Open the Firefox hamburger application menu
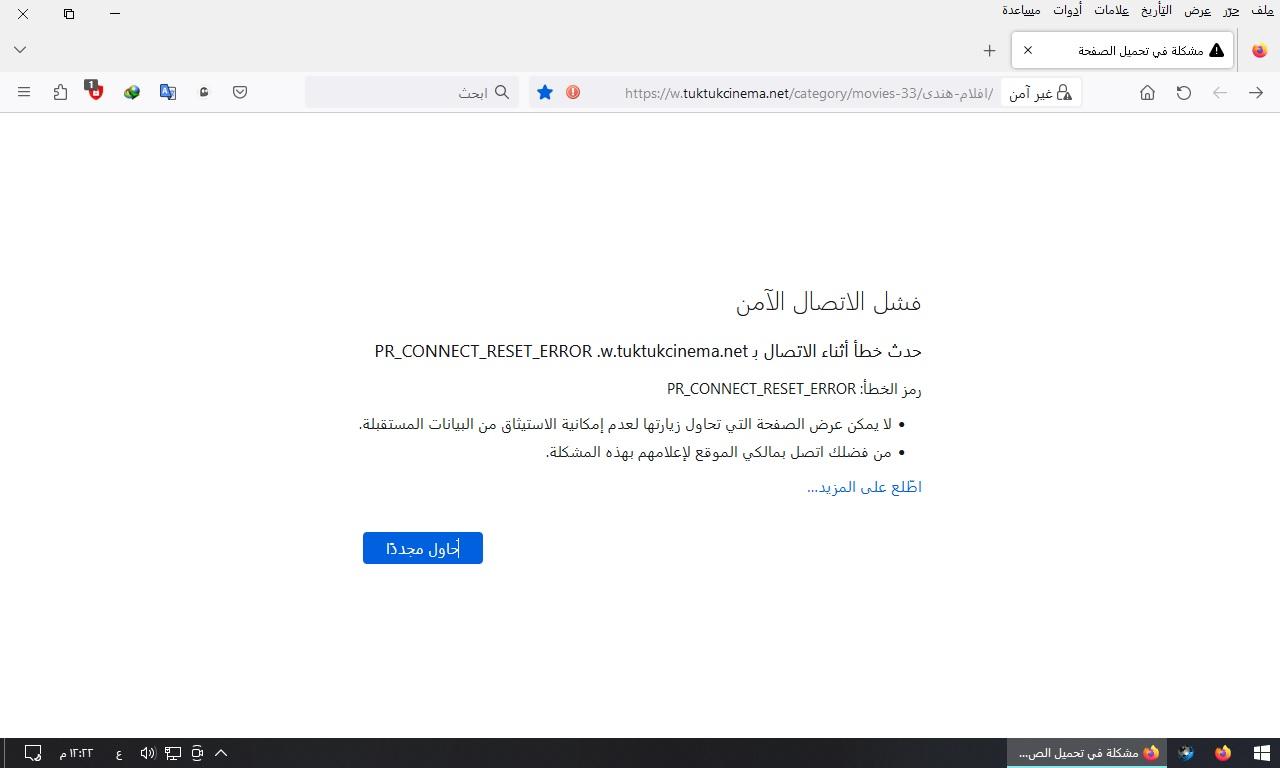This screenshot has height=768, width=1280. coord(24,92)
